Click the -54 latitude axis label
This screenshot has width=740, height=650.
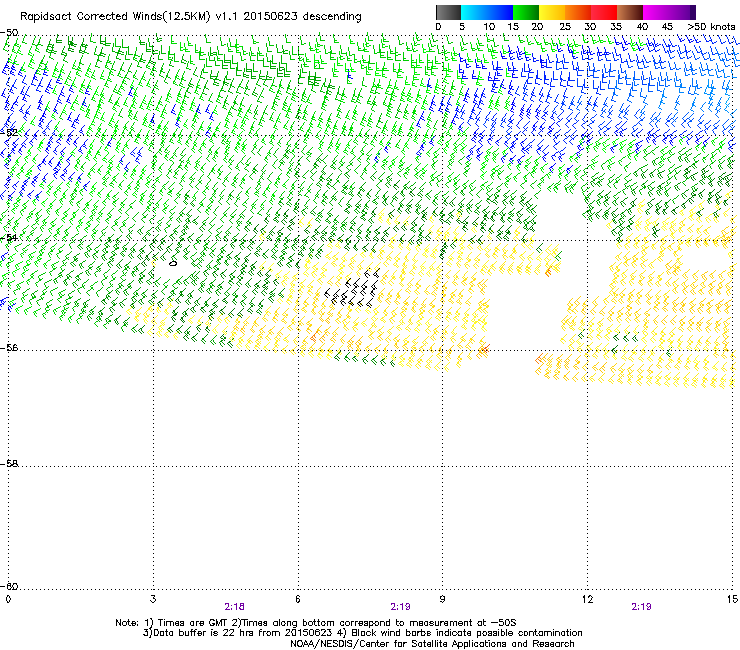(9, 237)
